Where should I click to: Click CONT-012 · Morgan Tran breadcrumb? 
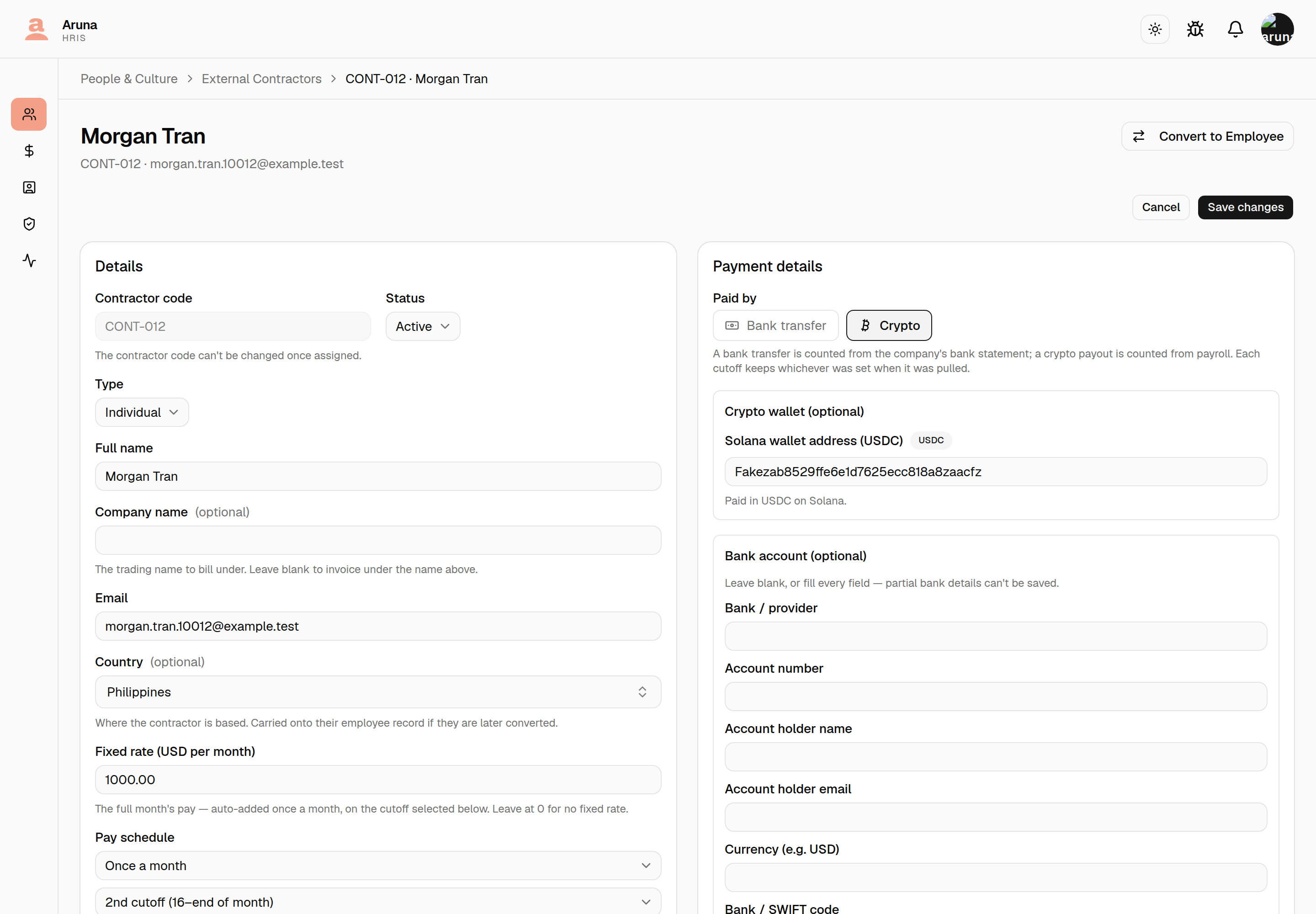click(x=416, y=79)
